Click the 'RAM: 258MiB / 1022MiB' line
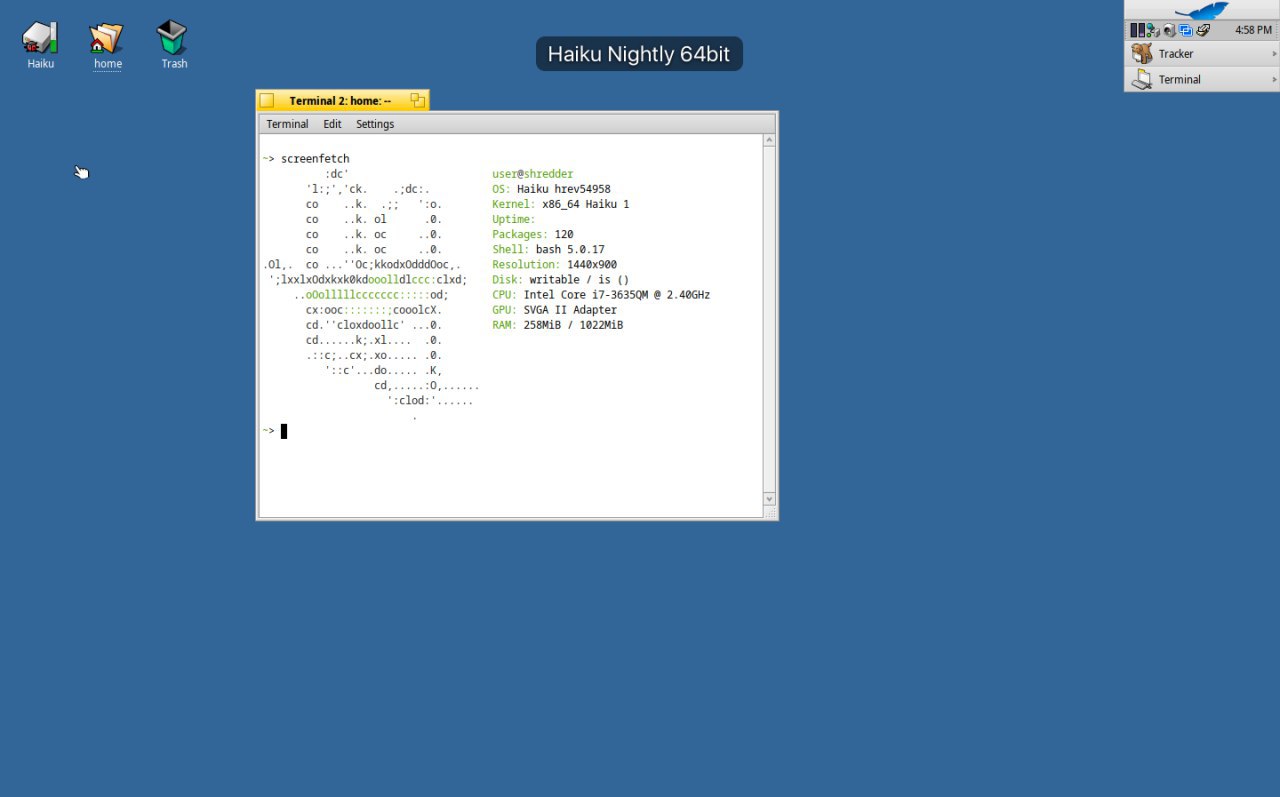Viewport: 1280px width, 797px height. pyautogui.click(x=557, y=325)
